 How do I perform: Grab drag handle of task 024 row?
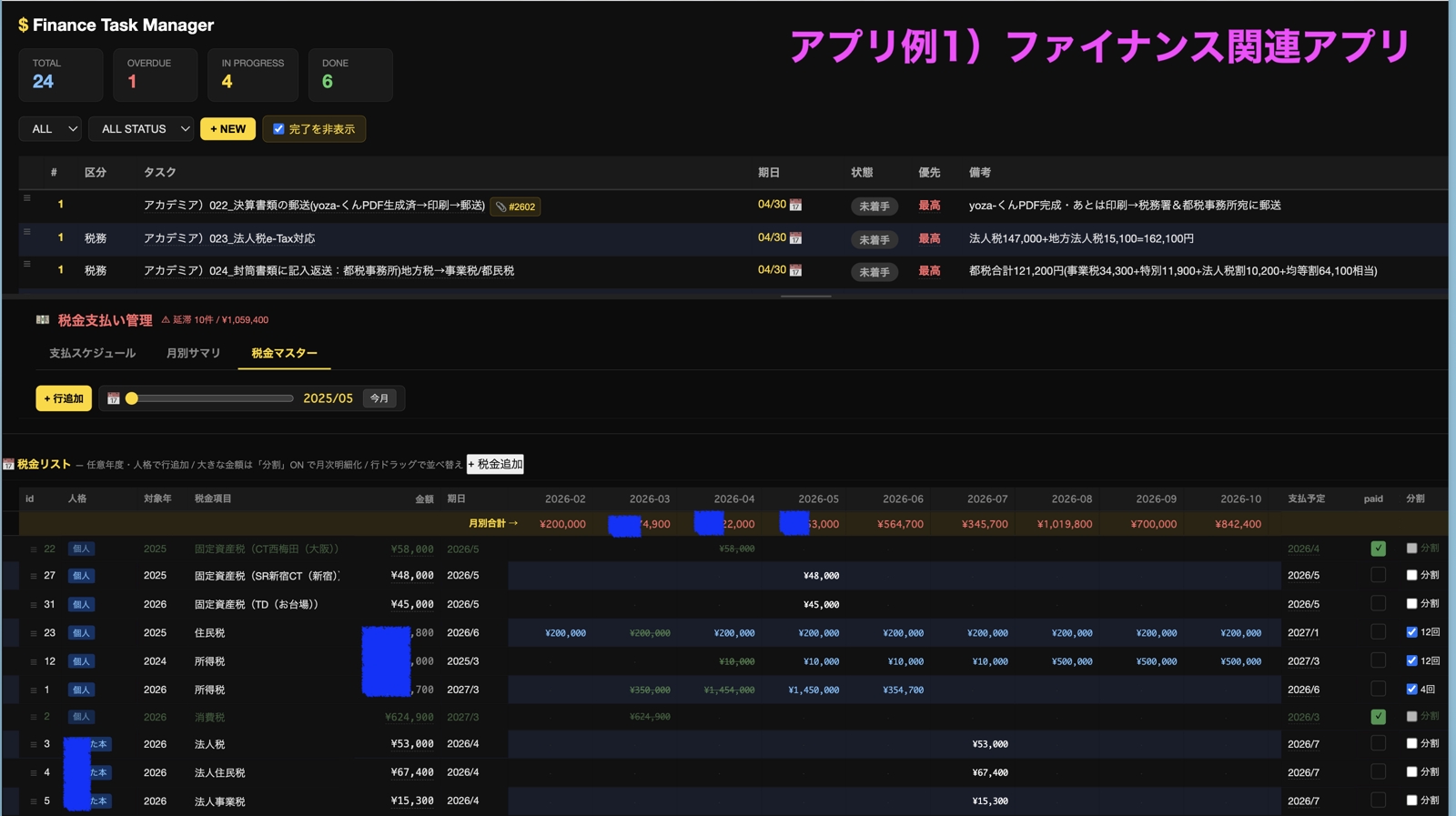coord(27,264)
